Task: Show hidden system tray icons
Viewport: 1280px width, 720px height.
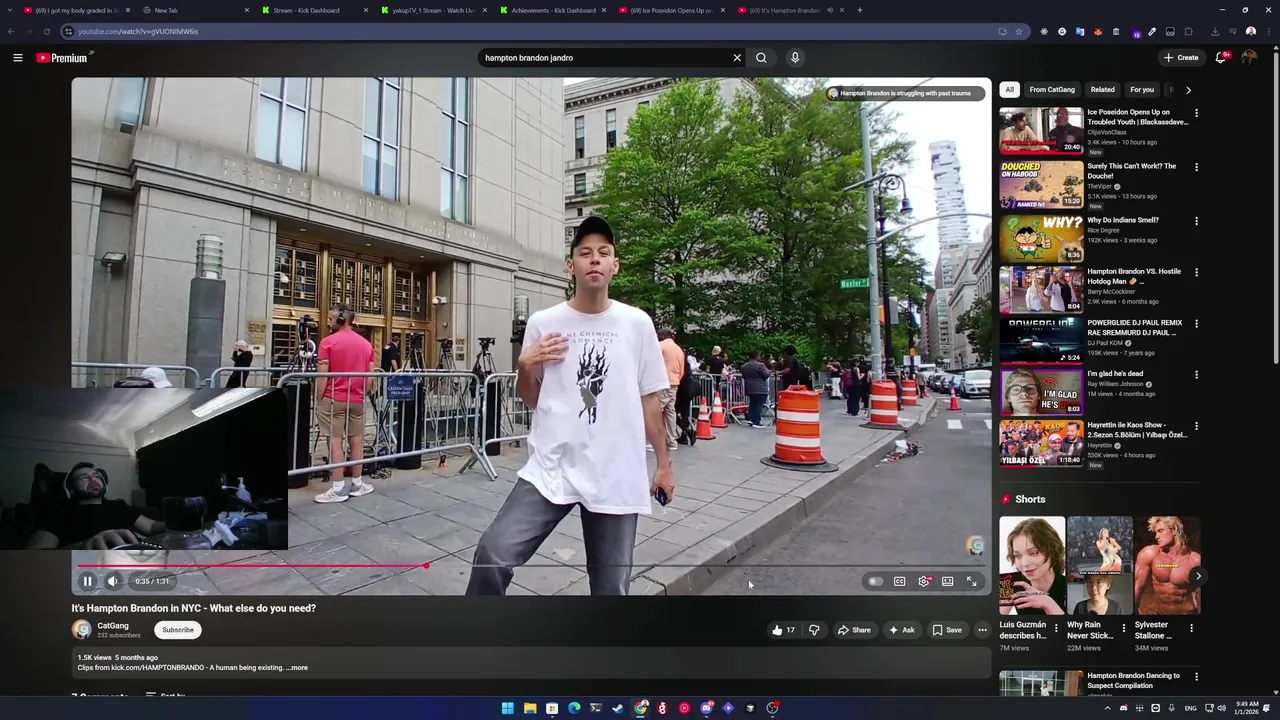Action: [1107, 708]
